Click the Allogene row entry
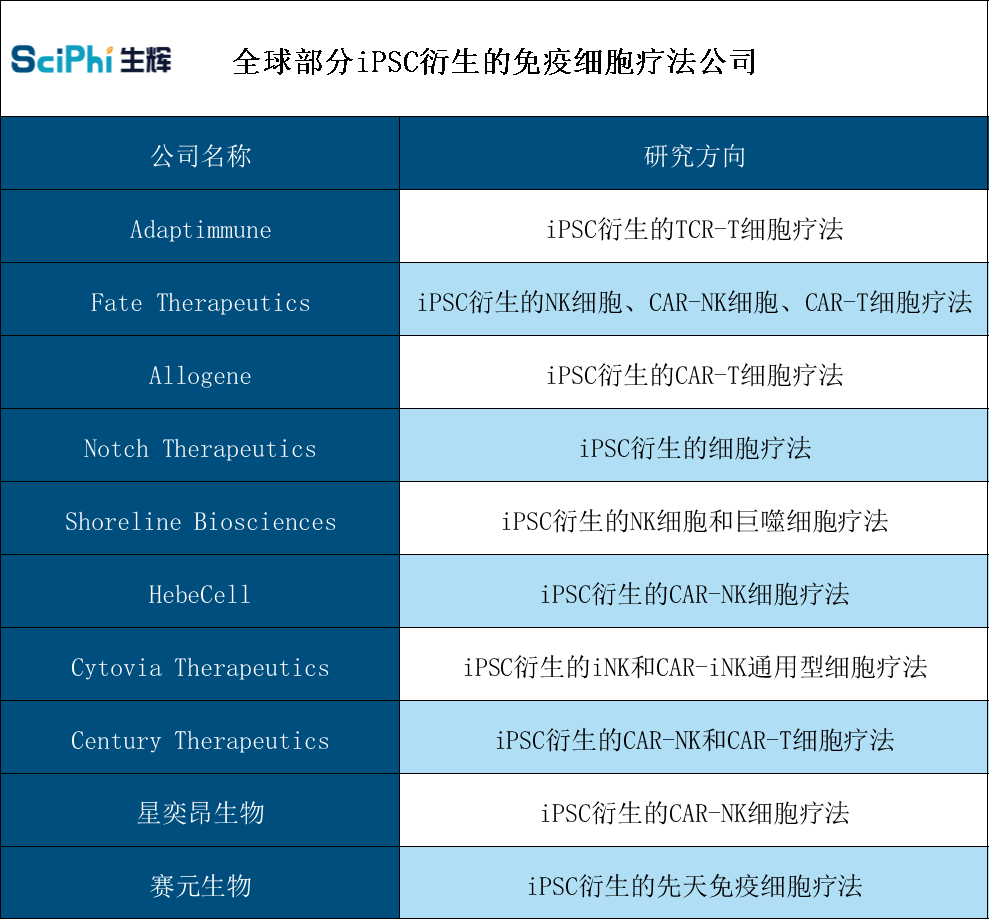 [x=200, y=373]
